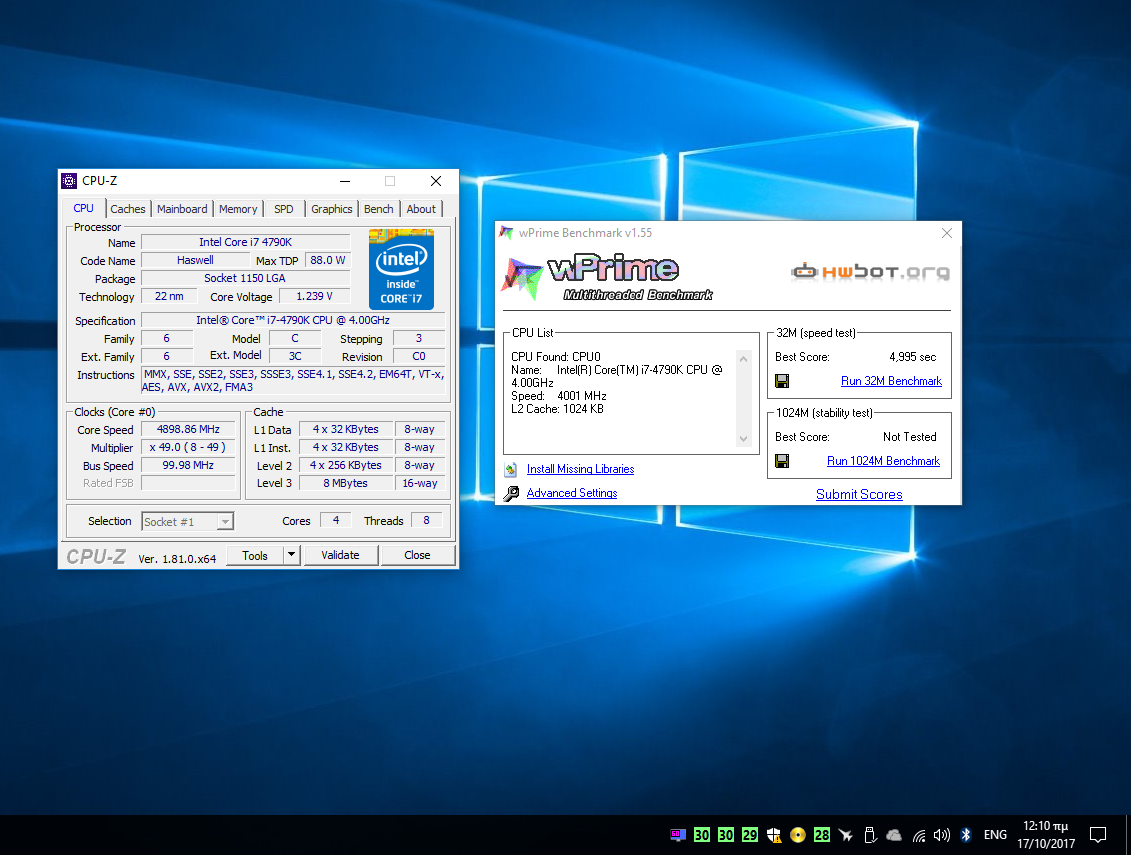Click the Name field 'Intel Core i7 4790K'
The height and width of the screenshot is (855, 1131).
point(245,242)
